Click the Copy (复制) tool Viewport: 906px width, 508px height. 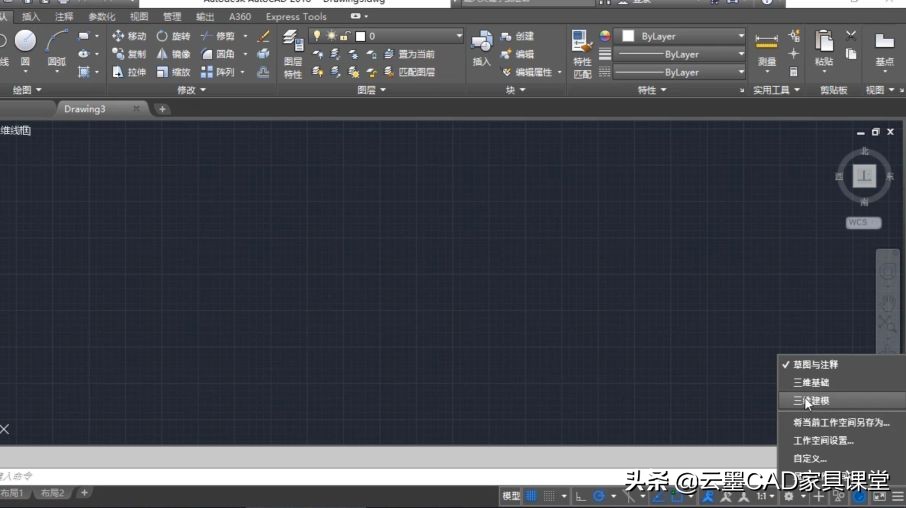coord(129,54)
